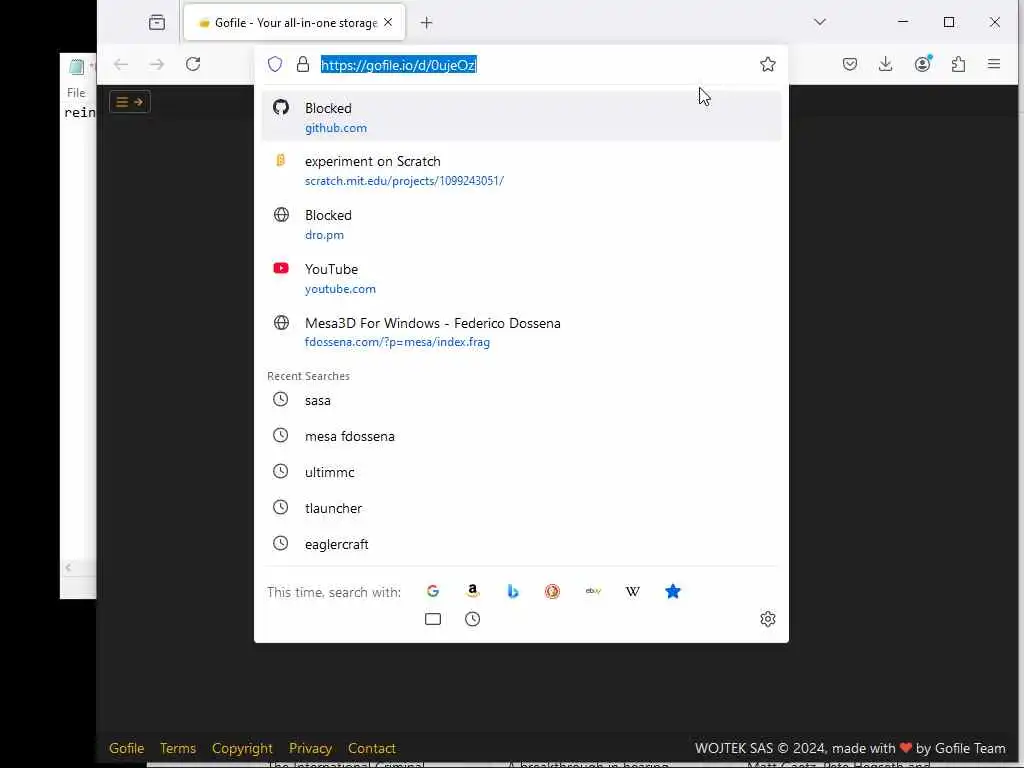Reload the current page

click(x=193, y=64)
